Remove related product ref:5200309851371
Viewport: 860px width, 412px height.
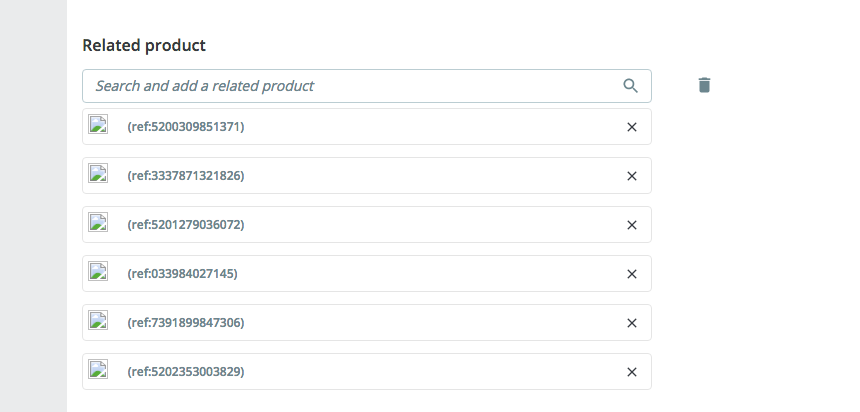click(x=631, y=127)
